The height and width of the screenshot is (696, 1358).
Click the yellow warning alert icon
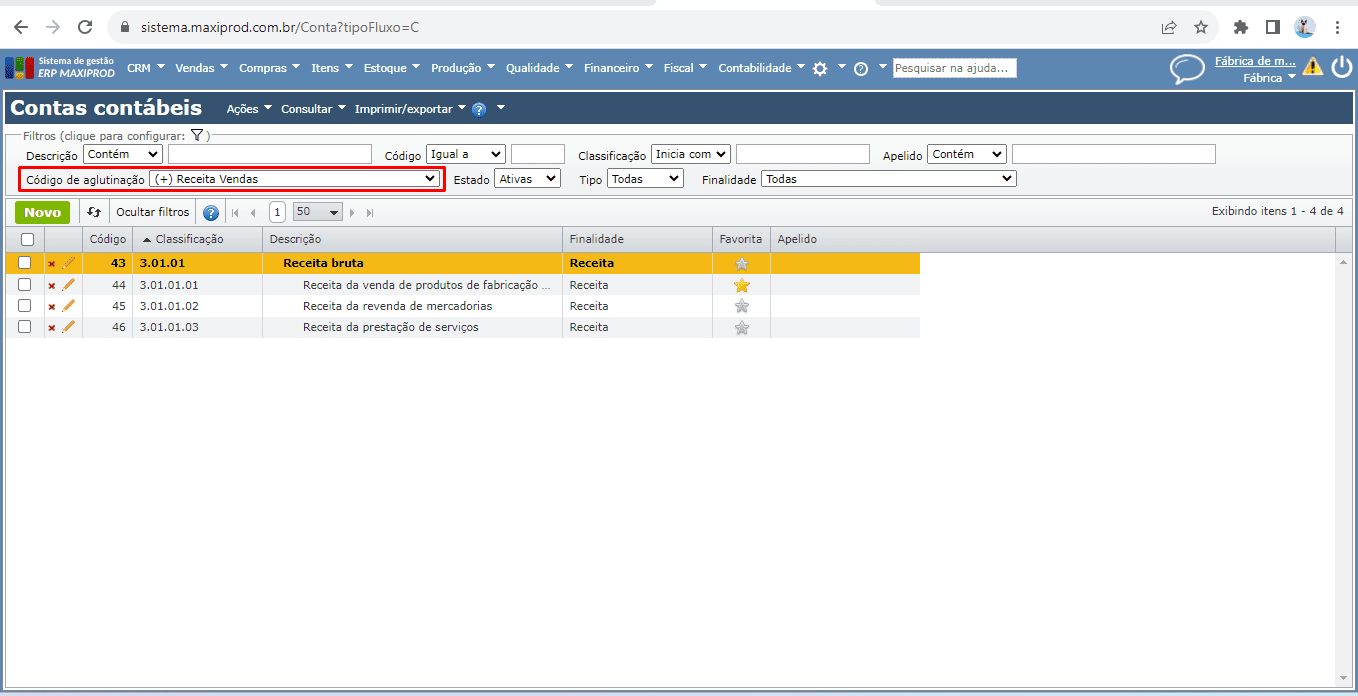[x=1312, y=67]
